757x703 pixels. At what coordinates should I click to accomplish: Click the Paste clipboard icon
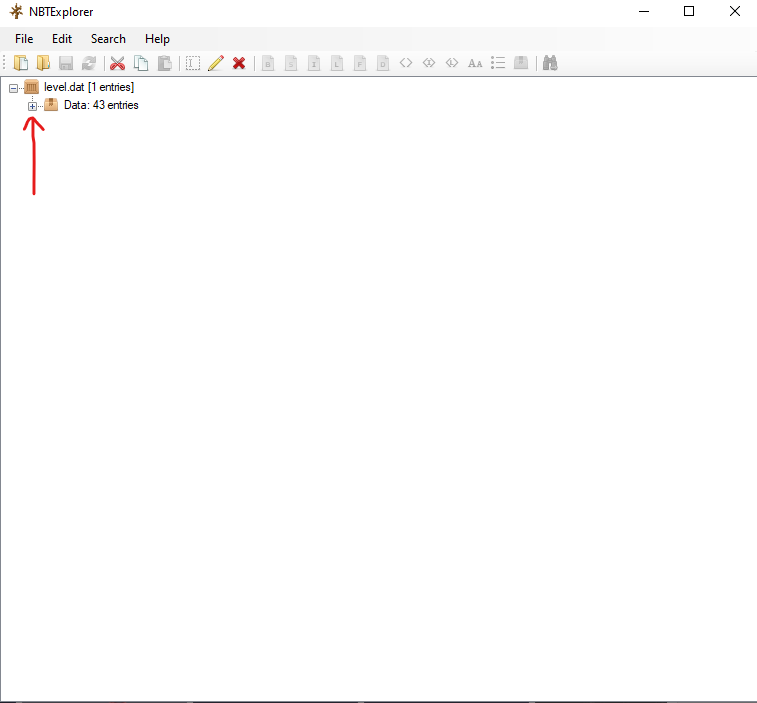point(164,63)
